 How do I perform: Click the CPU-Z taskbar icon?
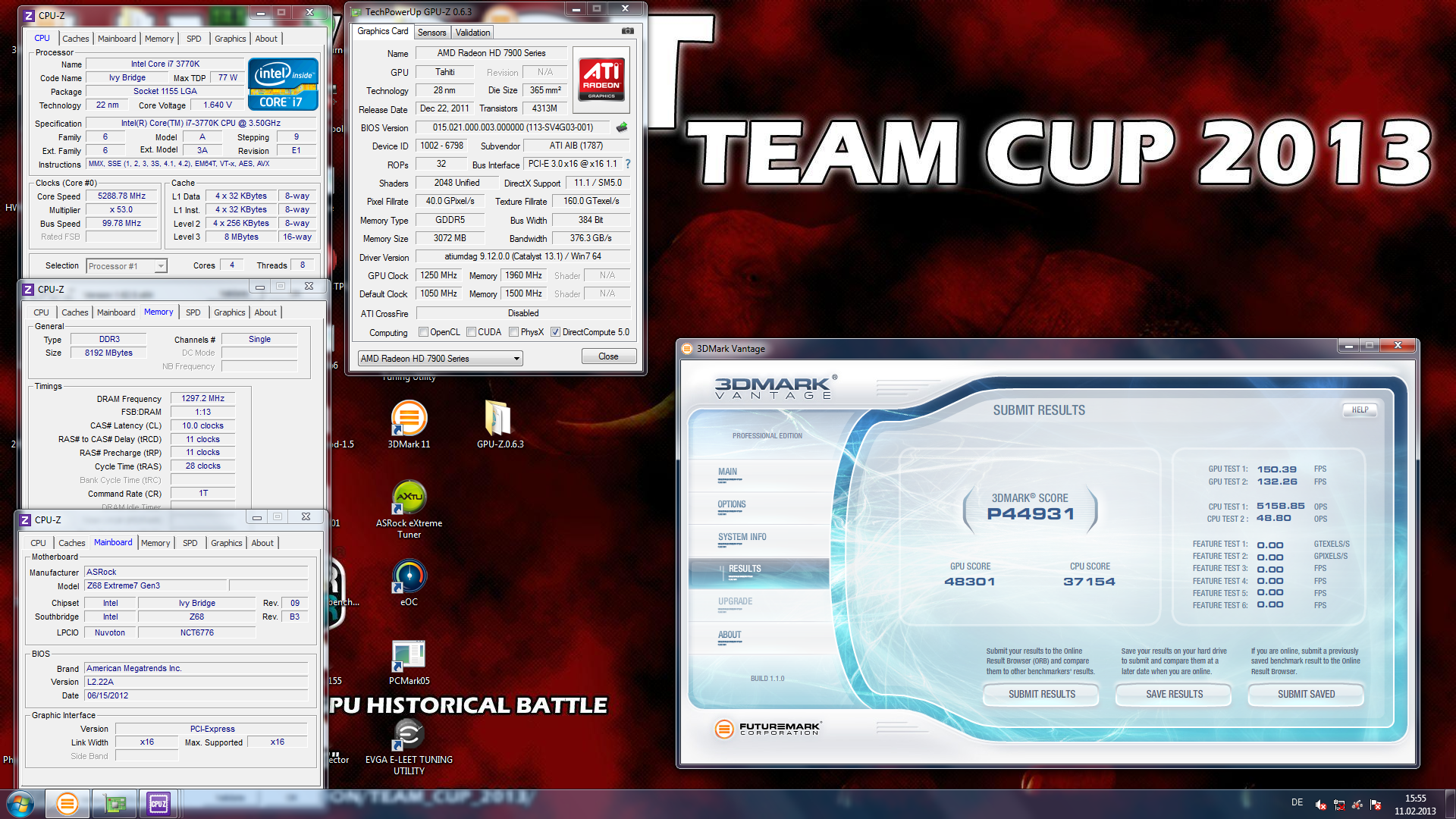158,804
